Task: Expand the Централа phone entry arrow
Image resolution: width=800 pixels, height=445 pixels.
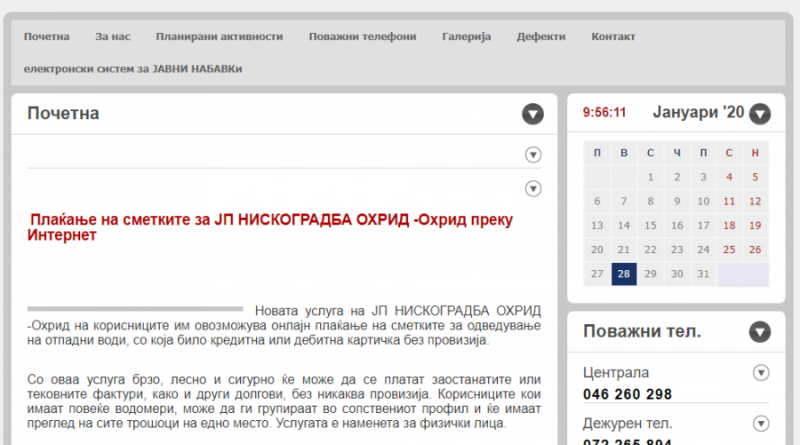Action: (760, 373)
